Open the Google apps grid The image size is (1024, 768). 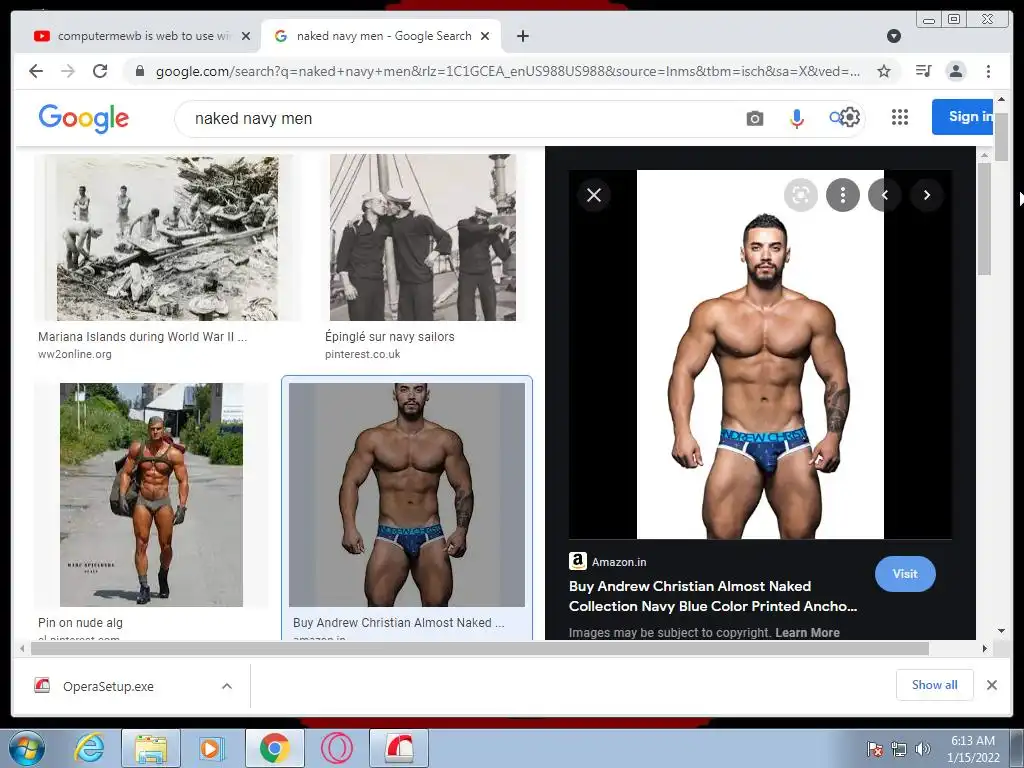900,118
